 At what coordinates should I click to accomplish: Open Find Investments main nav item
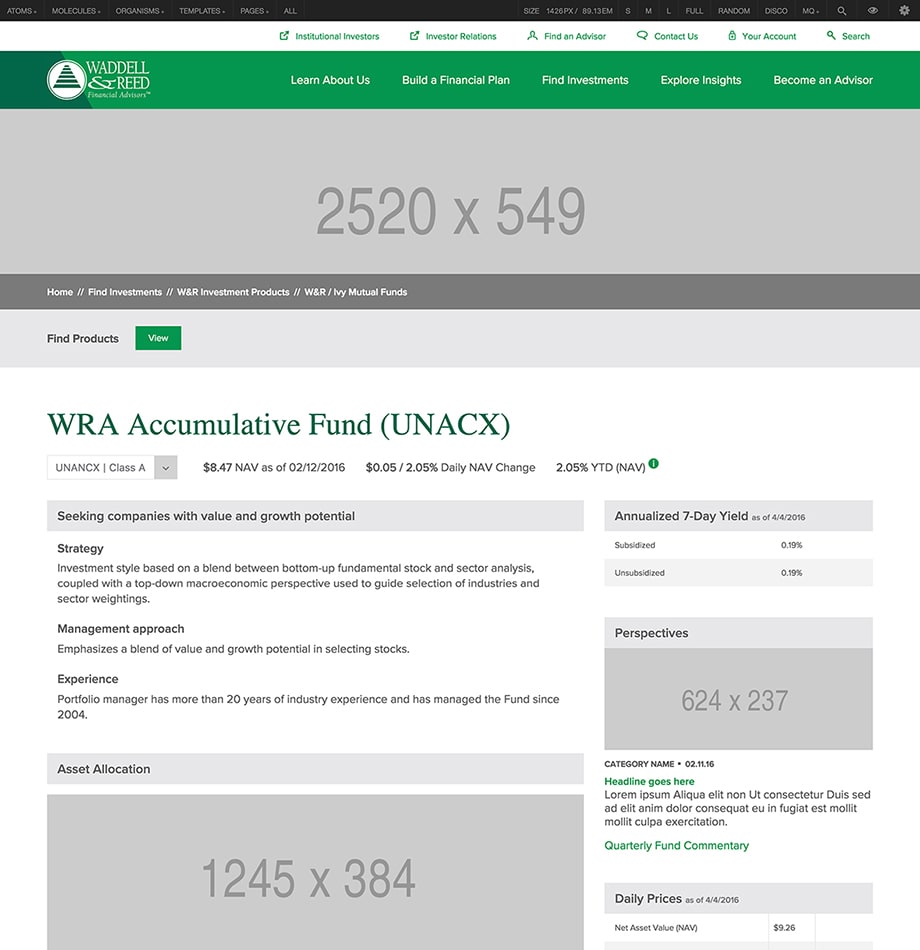(585, 80)
